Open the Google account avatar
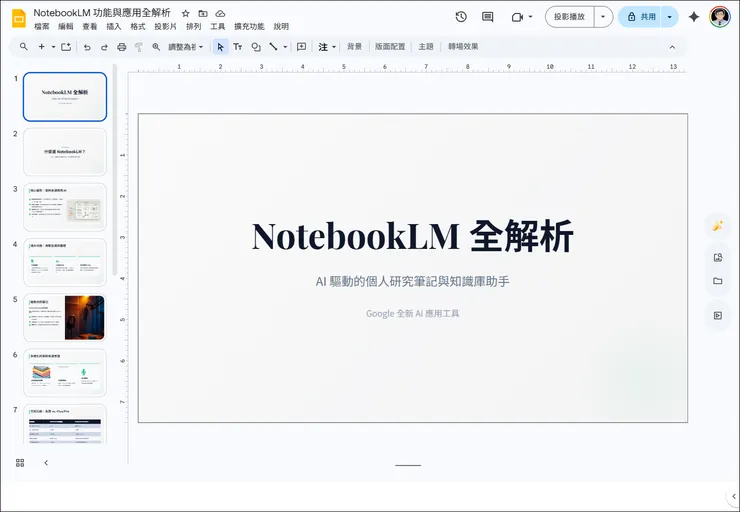This screenshot has width=740, height=512. pyautogui.click(x=719, y=17)
